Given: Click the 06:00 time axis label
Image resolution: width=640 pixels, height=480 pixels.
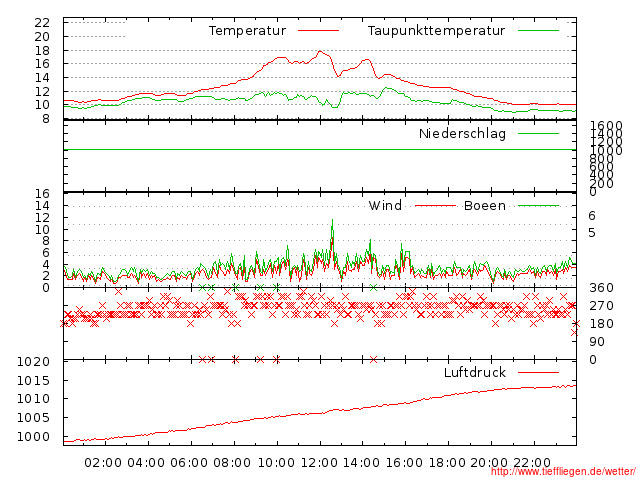Looking at the screenshot, I should pos(189,463).
